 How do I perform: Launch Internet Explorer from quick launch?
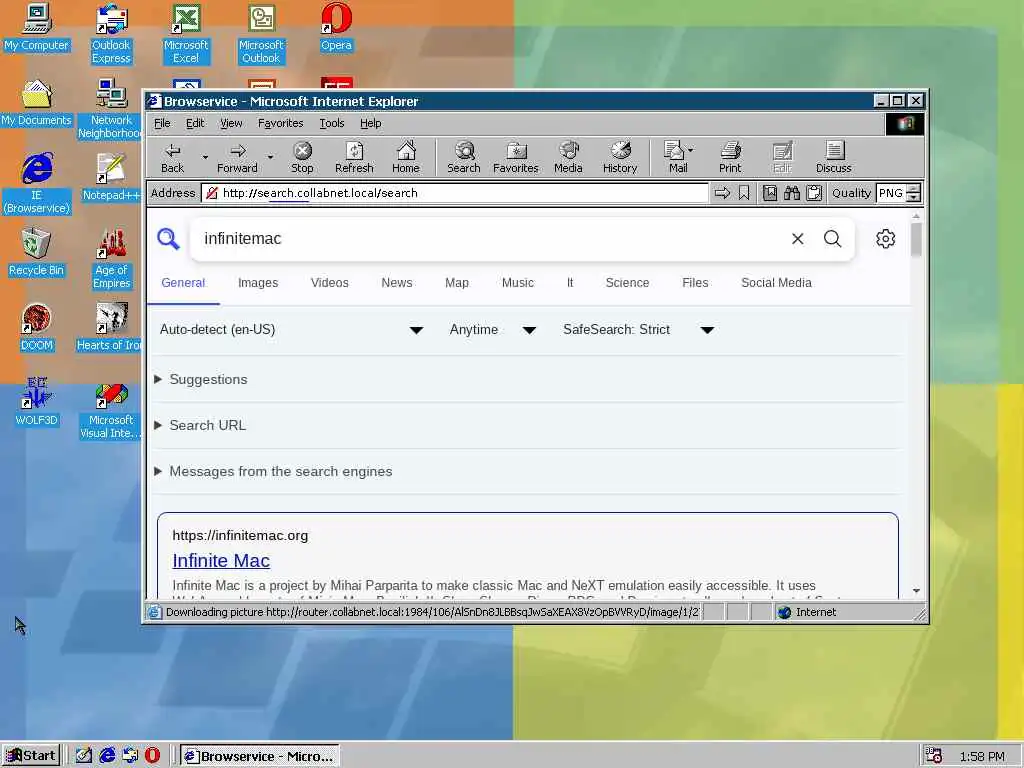[107, 756]
